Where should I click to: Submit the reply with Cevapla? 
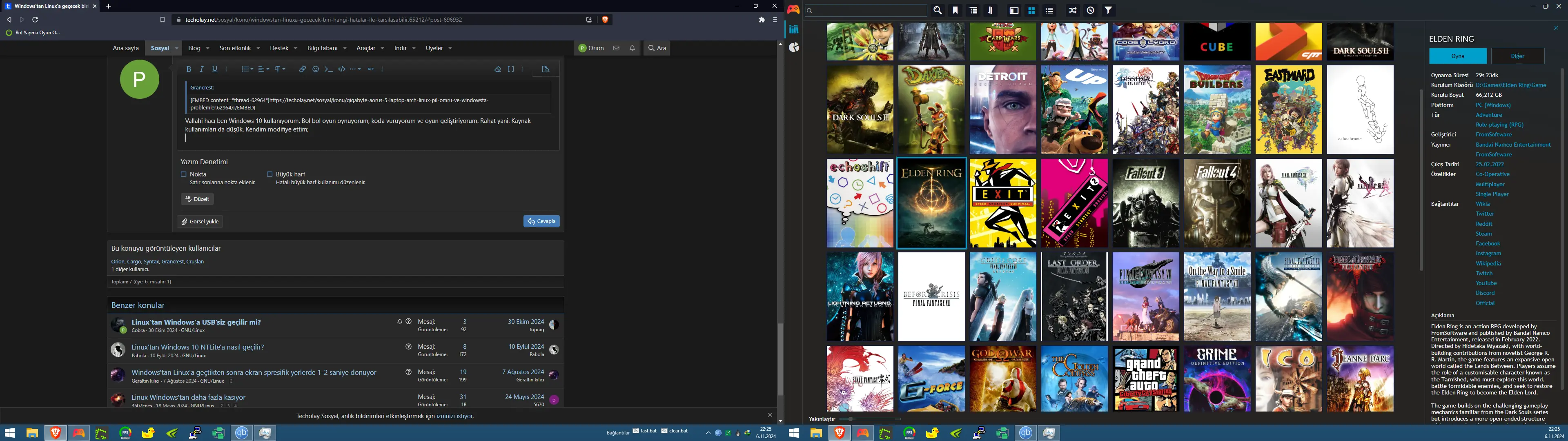(541, 222)
